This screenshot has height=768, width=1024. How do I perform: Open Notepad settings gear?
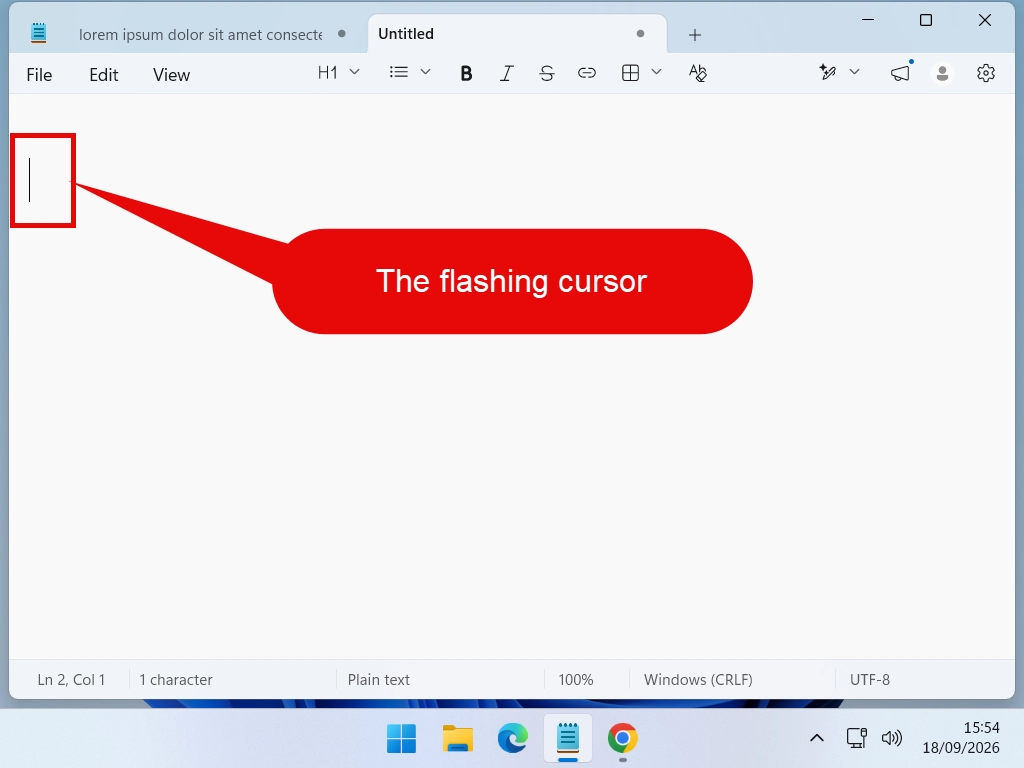(x=985, y=73)
